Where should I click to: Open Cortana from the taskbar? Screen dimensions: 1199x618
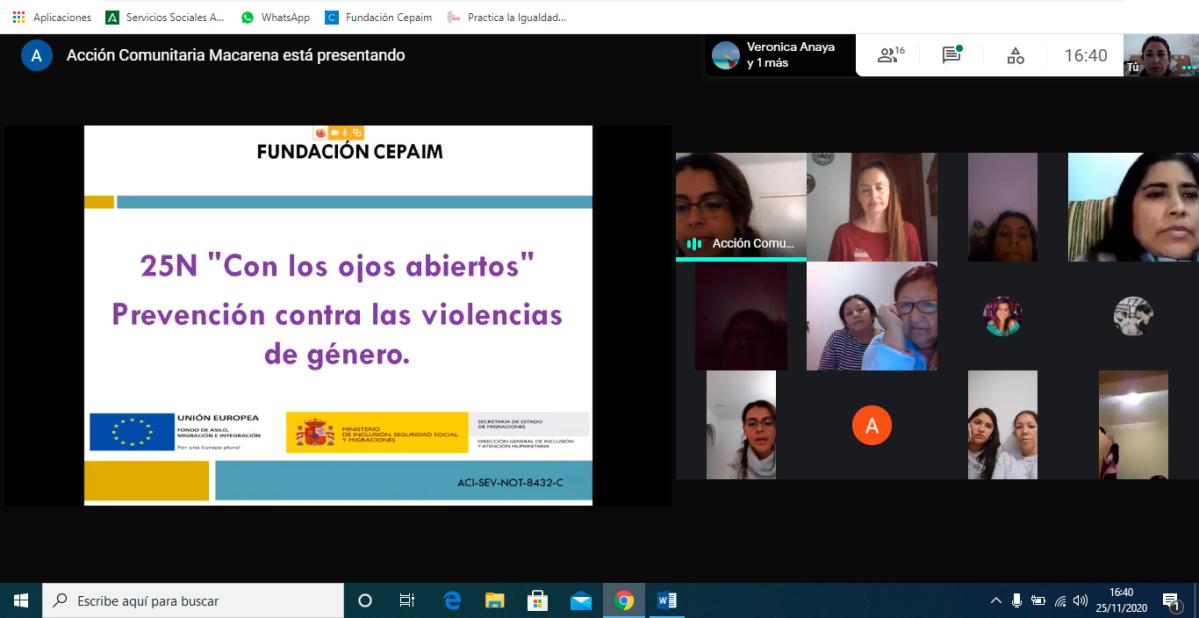click(x=365, y=600)
